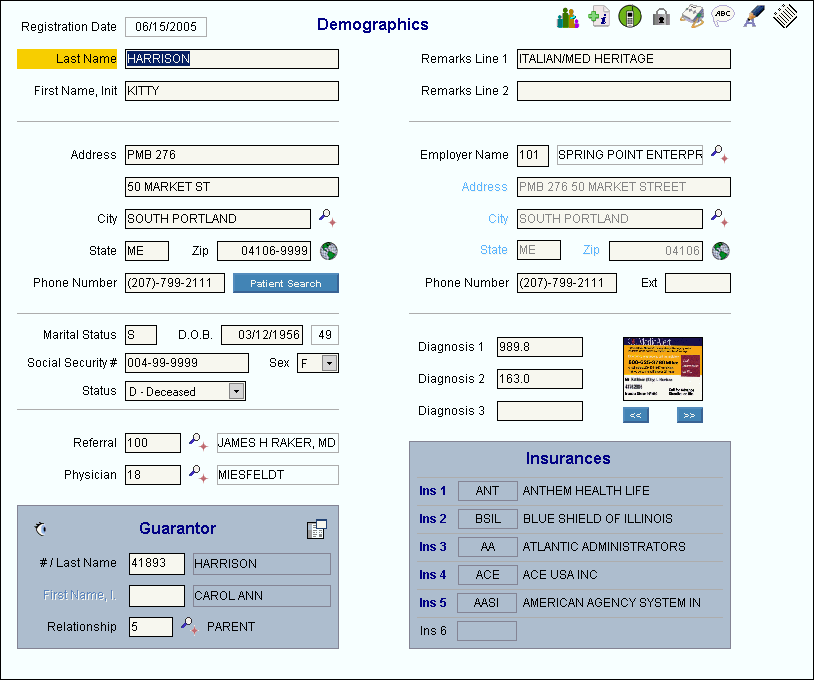Click employer Phone Number field
Image resolution: width=814 pixels, height=680 pixels.
point(567,283)
